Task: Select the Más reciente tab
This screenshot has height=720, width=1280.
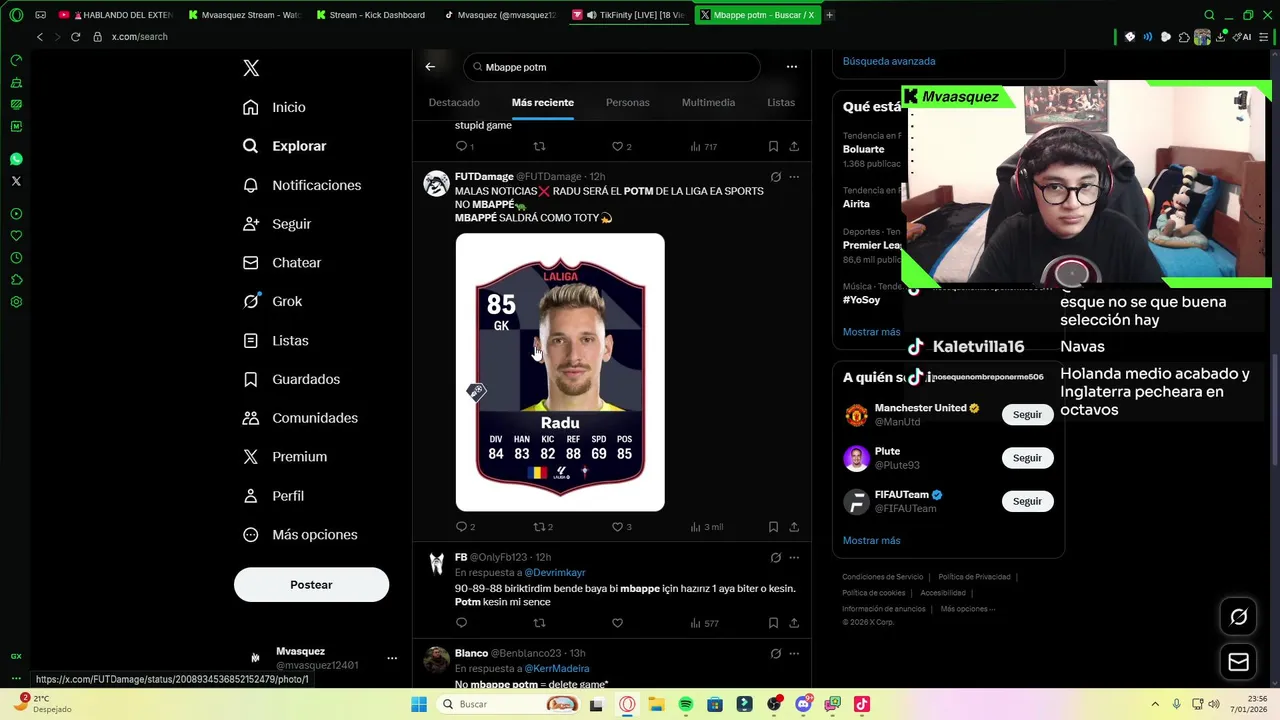Action: point(543,102)
